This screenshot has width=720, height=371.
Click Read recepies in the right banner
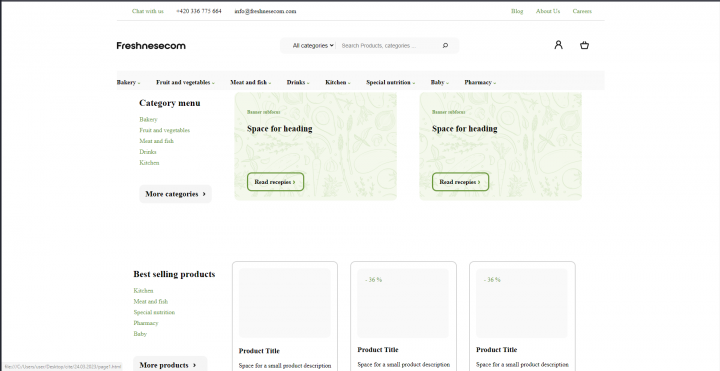pyautogui.click(x=460, y=182)
